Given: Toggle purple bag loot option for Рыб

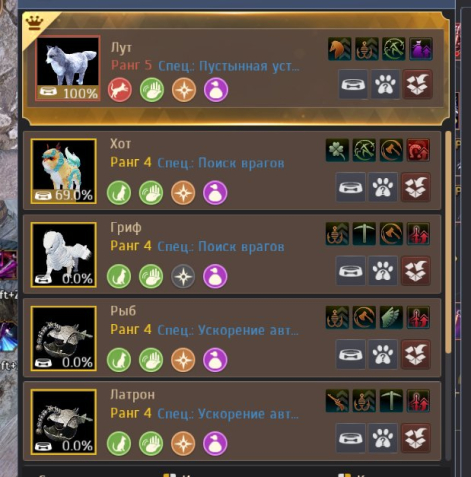Looking at the screenshot, I should [215, 360].
